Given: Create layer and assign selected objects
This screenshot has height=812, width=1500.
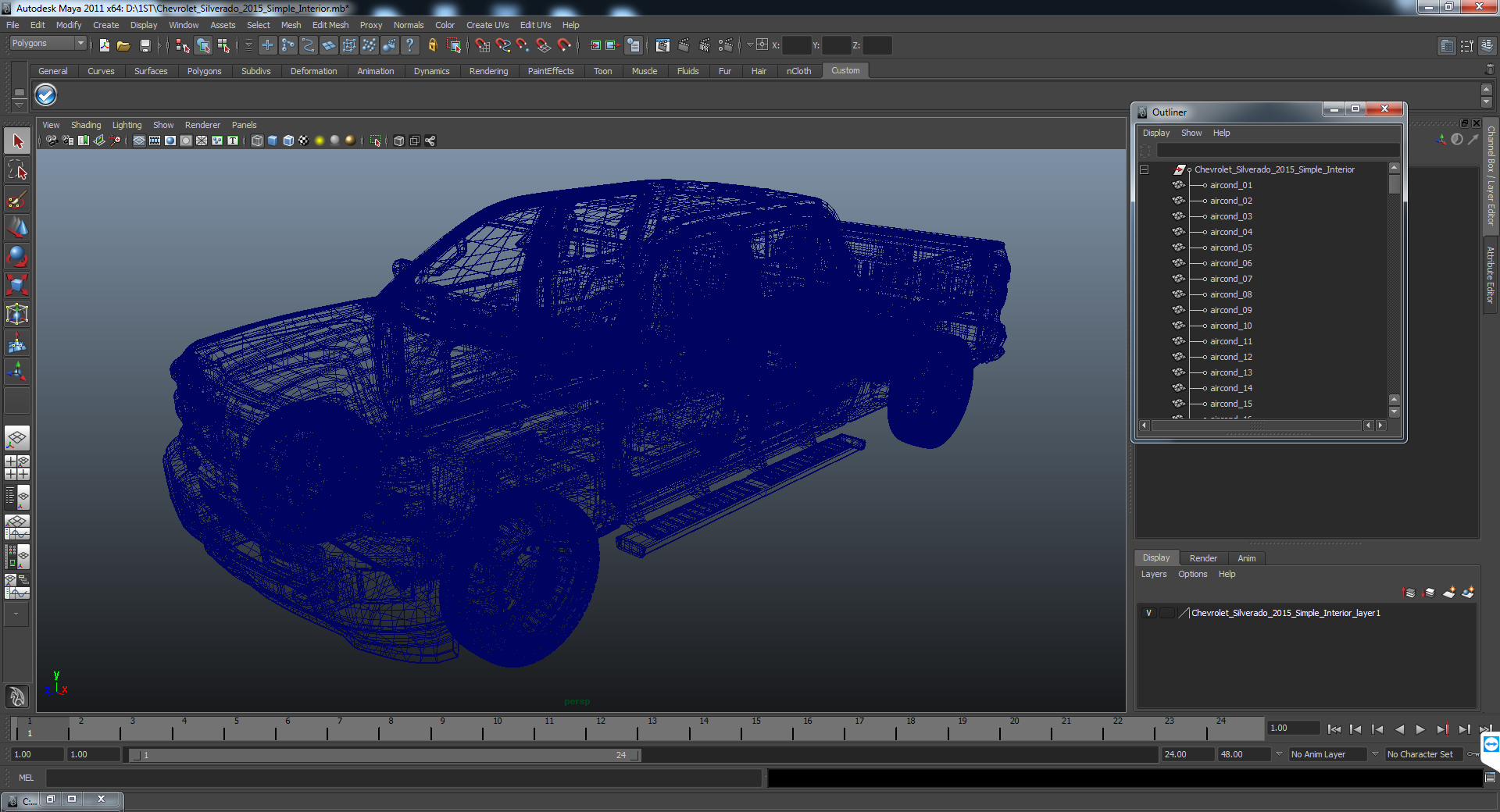Looking at the screenshot, I should click(1468, 593).
